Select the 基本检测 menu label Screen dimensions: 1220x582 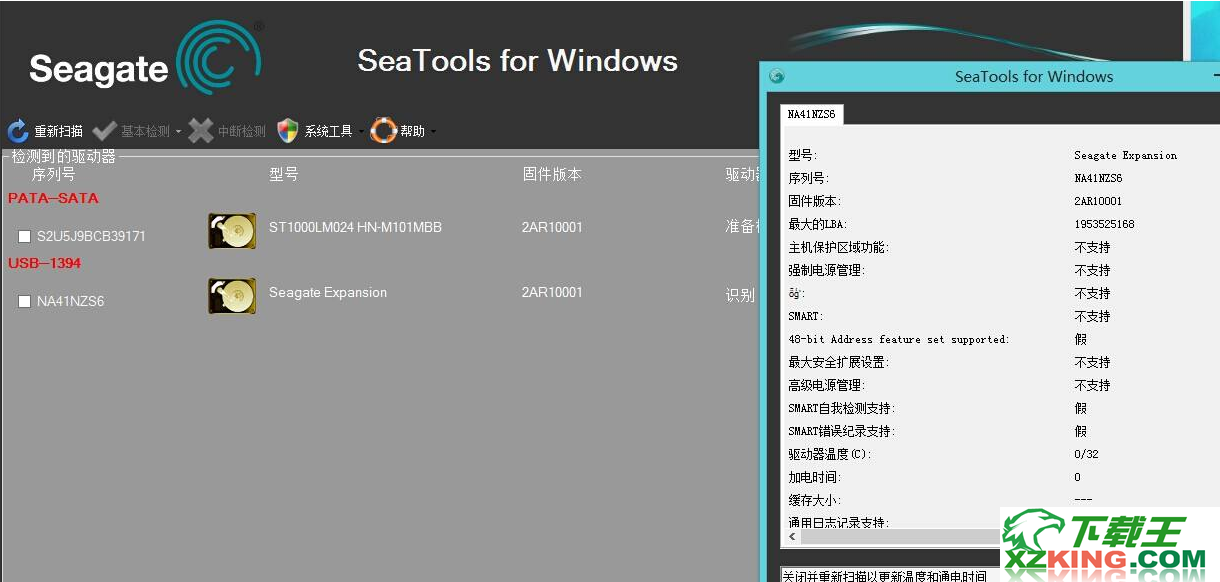click(x=145, y=131)
